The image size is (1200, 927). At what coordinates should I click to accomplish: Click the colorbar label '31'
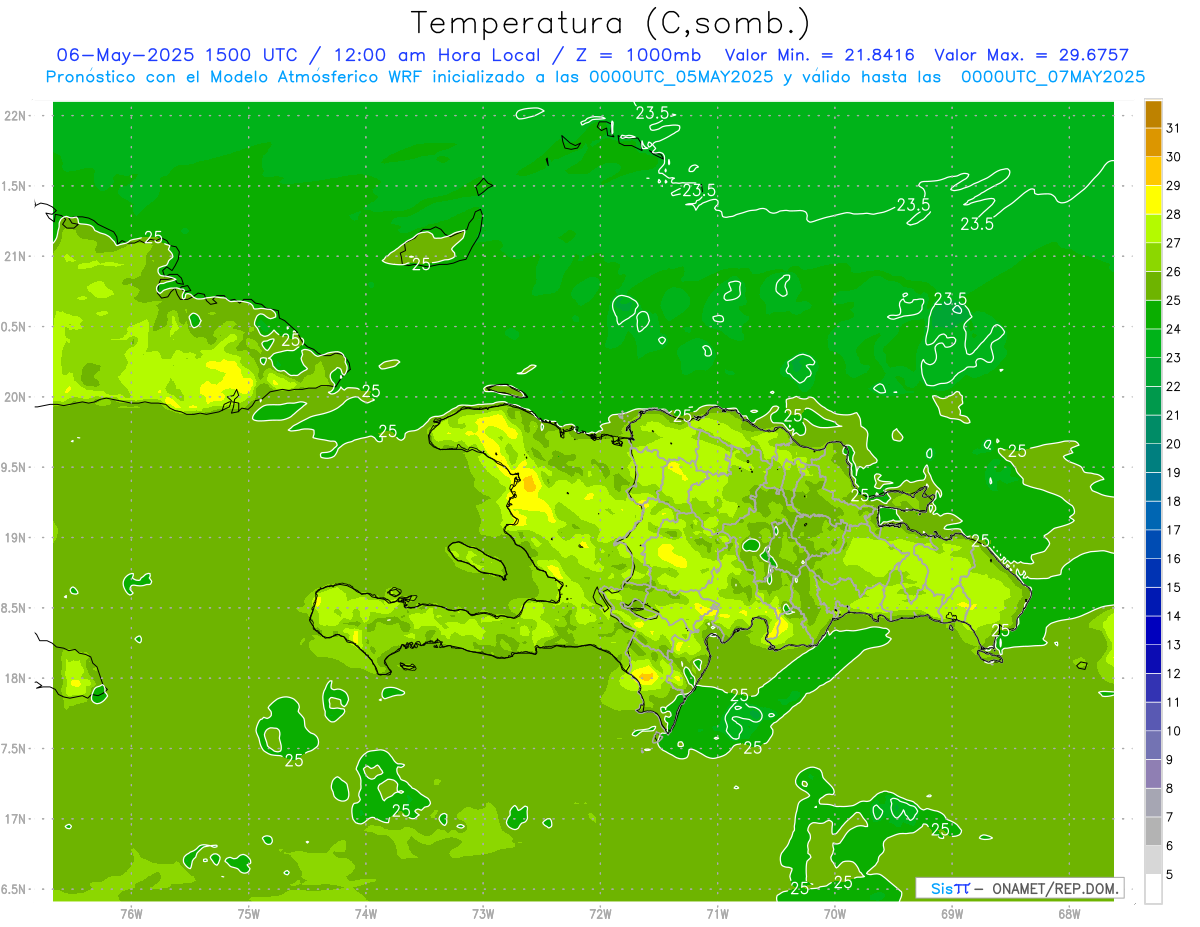1174,128
